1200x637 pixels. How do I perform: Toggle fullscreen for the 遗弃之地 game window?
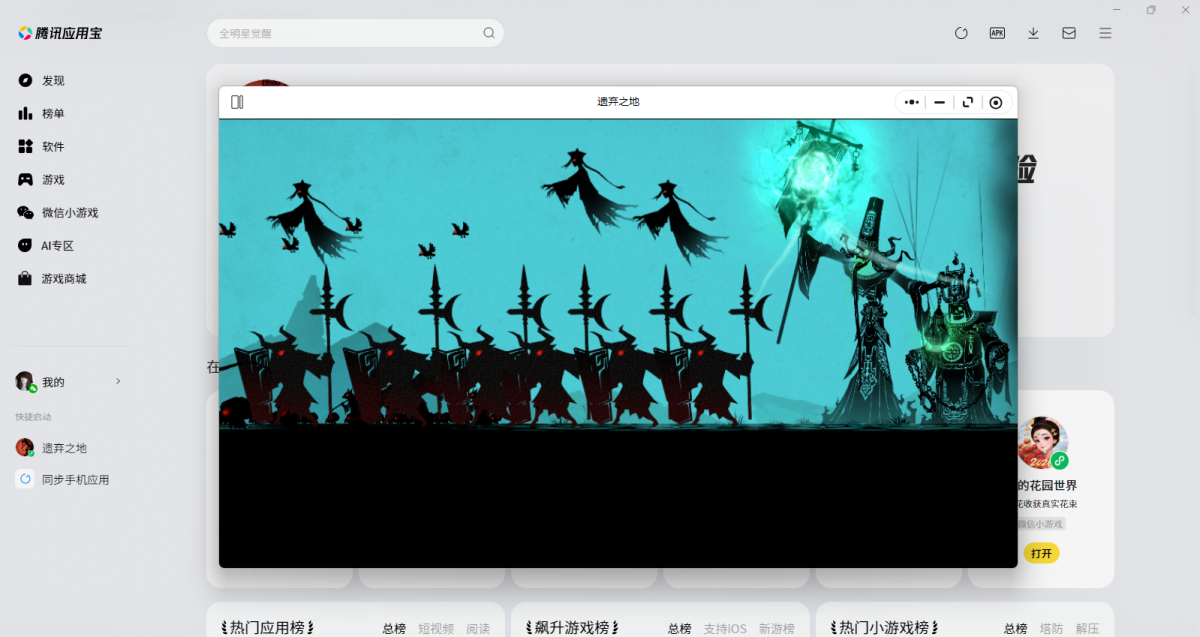[x=967, y=102]
